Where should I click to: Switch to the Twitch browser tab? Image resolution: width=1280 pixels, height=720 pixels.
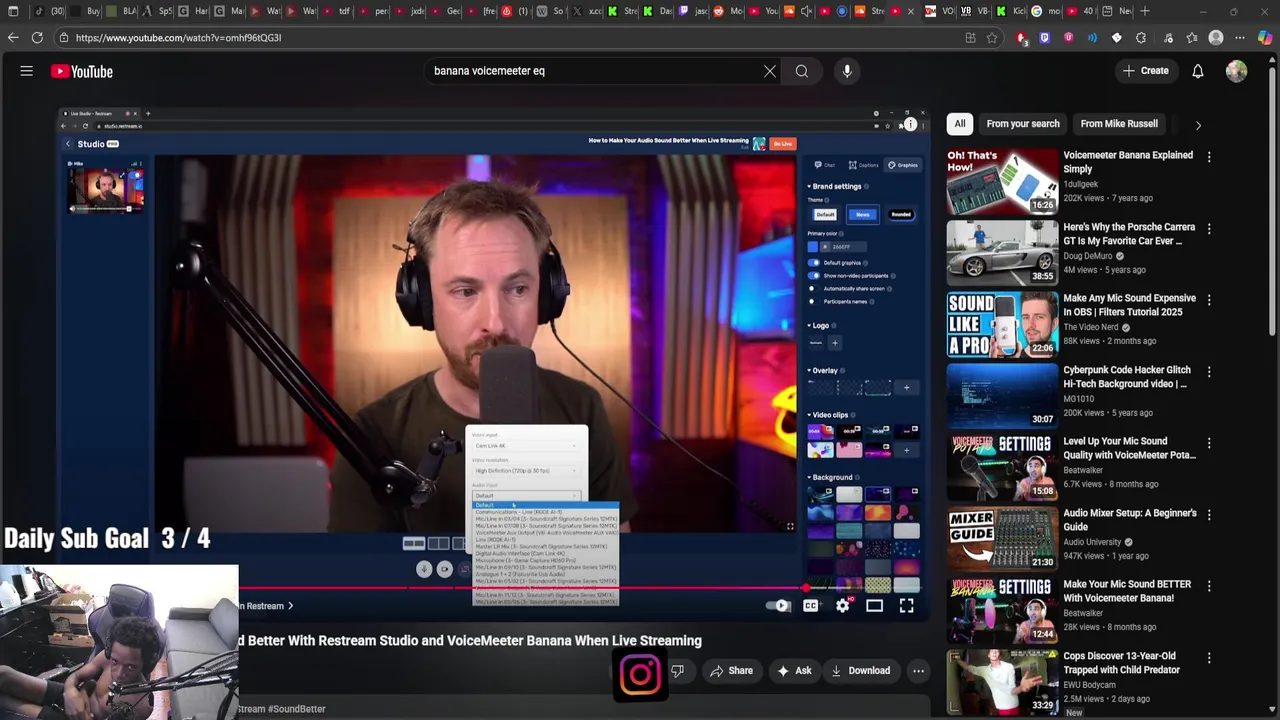[695, 11]
